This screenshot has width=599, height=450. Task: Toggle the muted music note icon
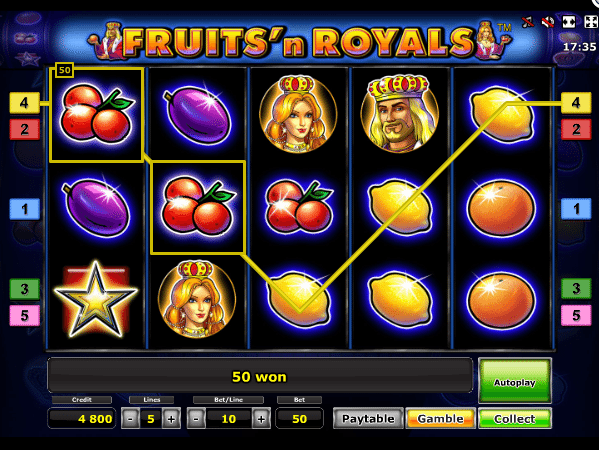point(528,22)
